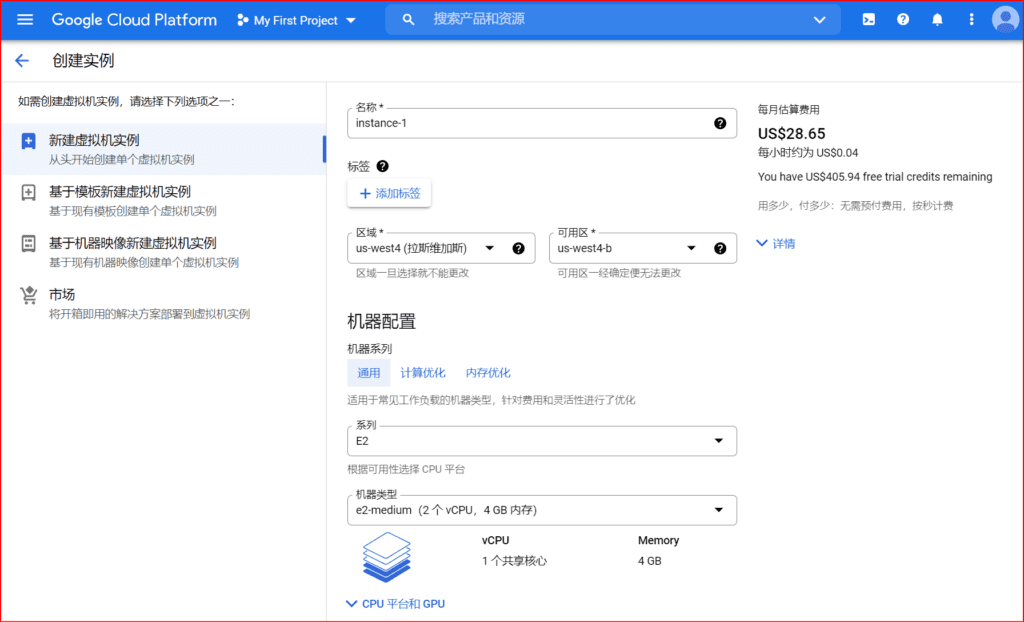Open the three-dot overflow menu icon
Screen dimensions: 1024x622
pos(971,19)
